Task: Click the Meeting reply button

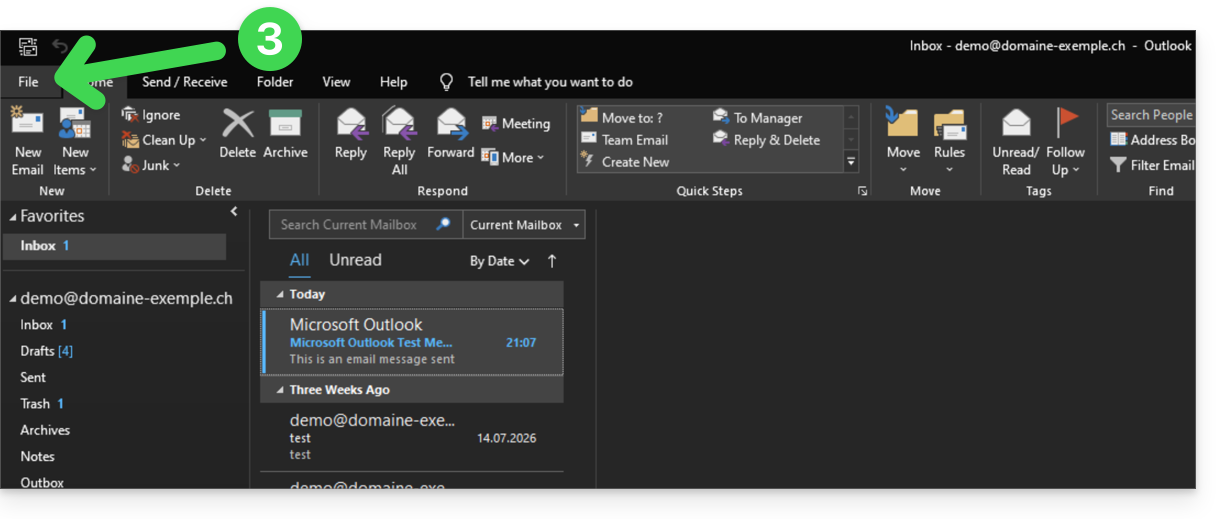Action: tap(516, 123)
